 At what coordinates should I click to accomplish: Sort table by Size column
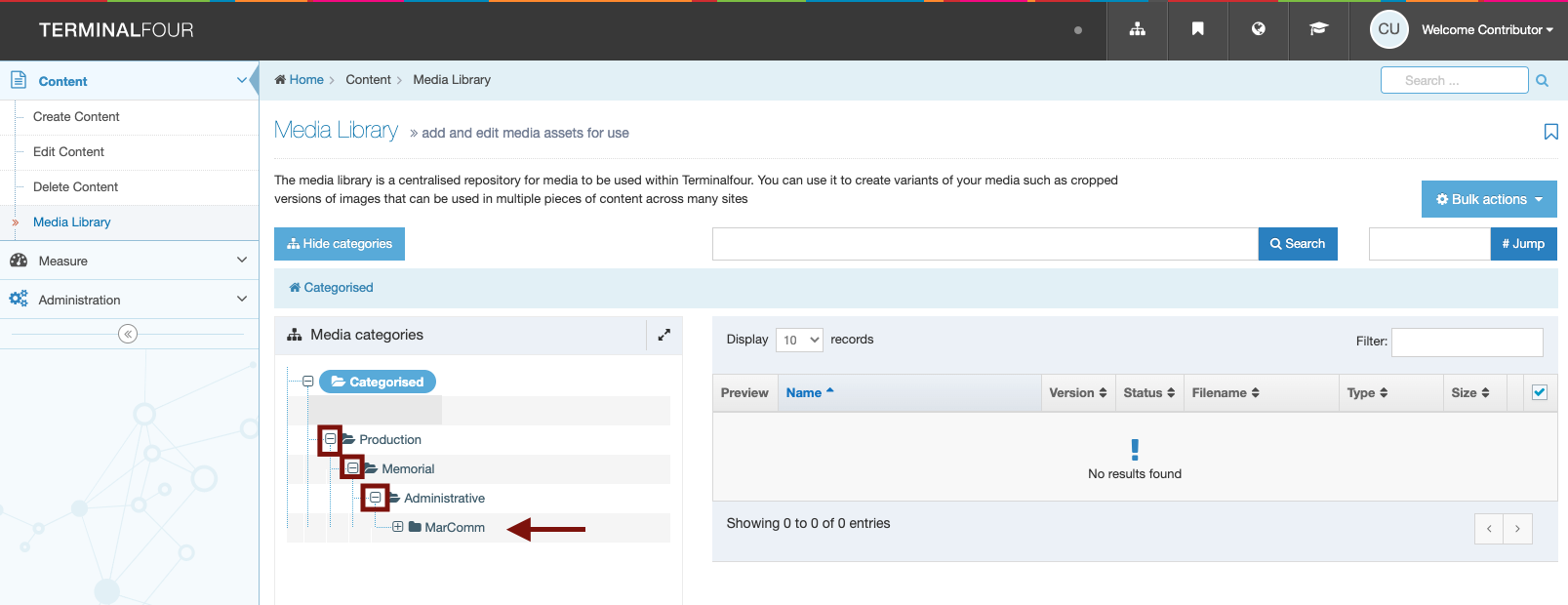[1475, 393]
